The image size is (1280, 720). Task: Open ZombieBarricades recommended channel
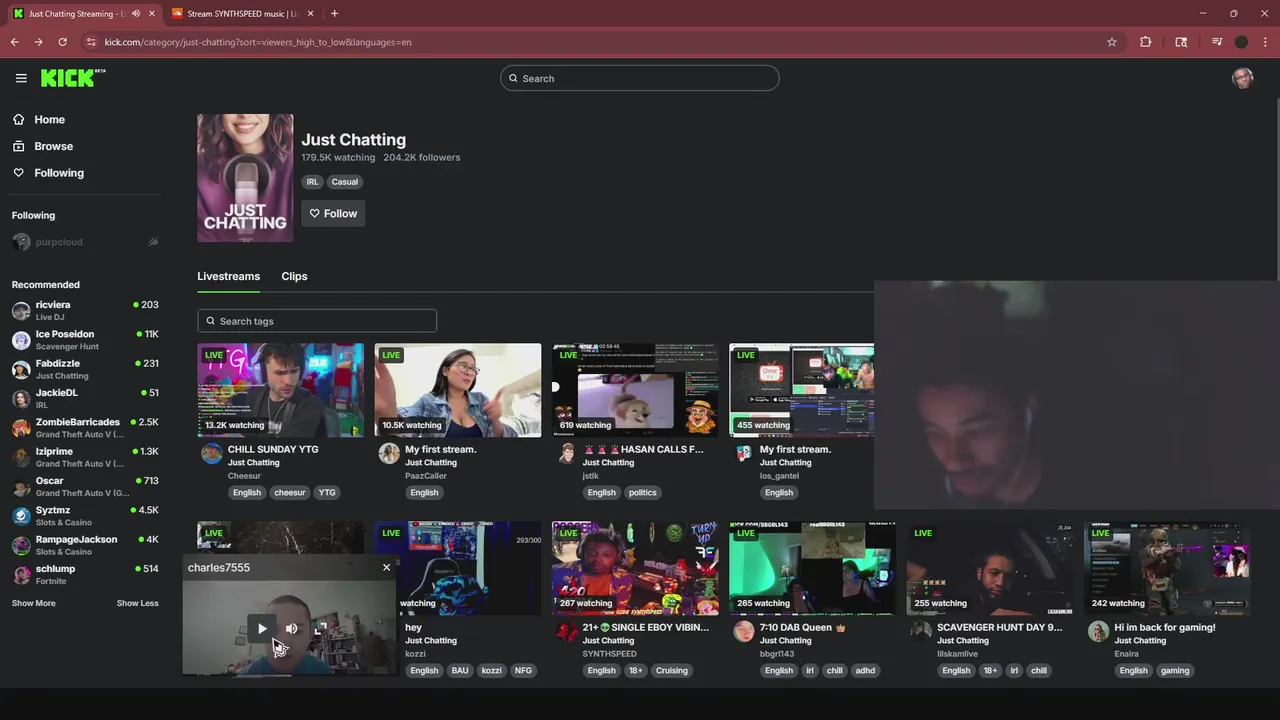[85, 428]
